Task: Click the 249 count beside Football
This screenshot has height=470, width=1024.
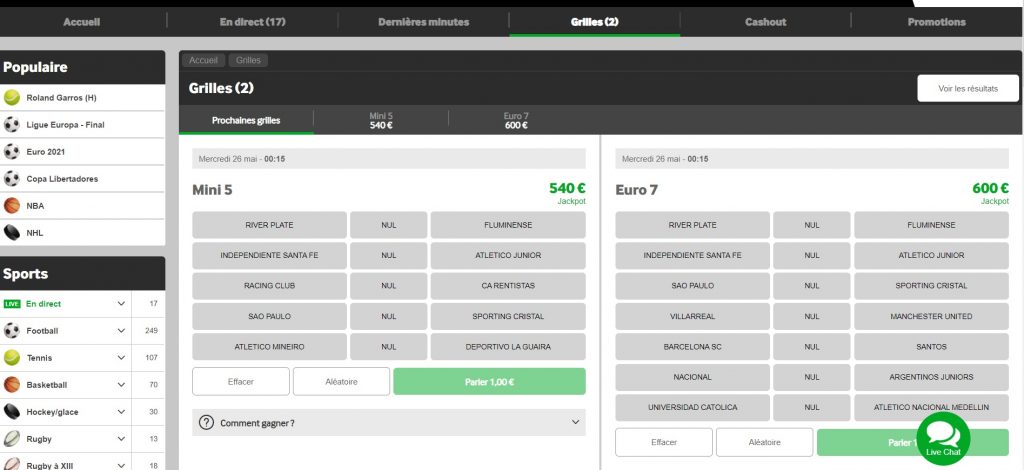Action: [152, 331]
